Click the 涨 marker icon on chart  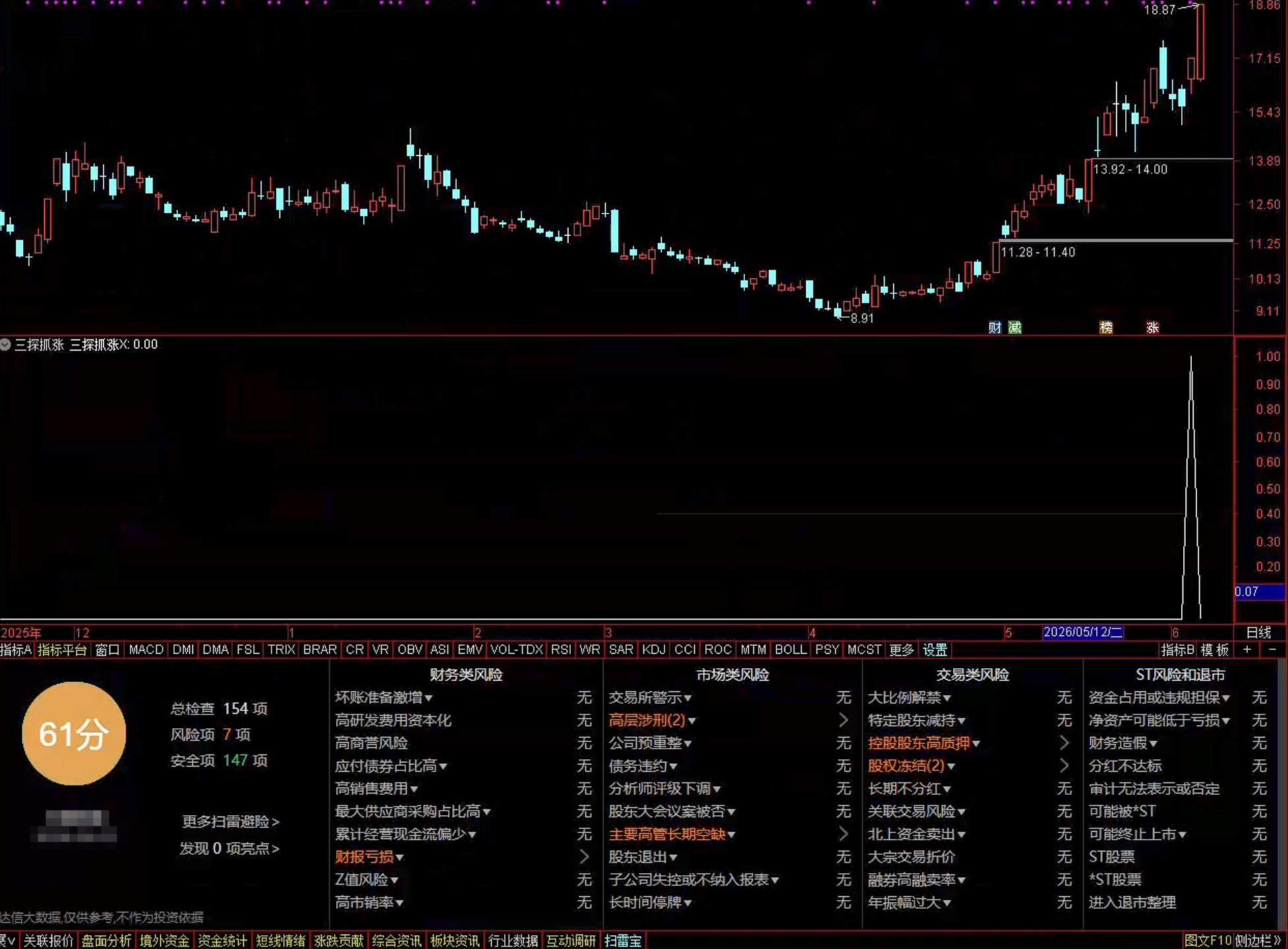[x=1152, y=328]
